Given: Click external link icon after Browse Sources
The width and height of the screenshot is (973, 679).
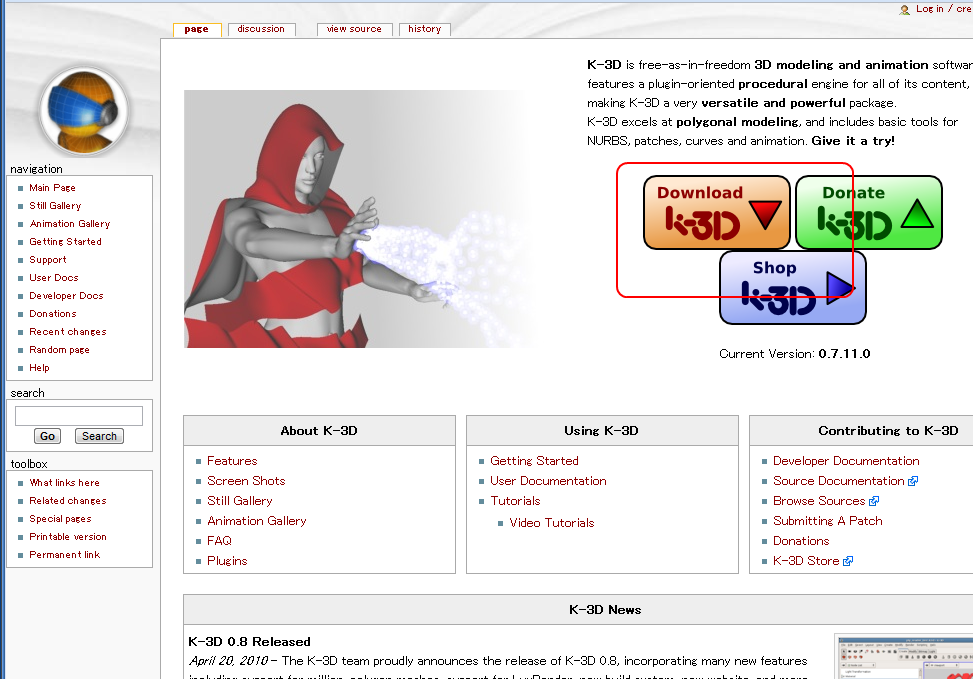Looking at the screenshot, I should click(874, 501).
